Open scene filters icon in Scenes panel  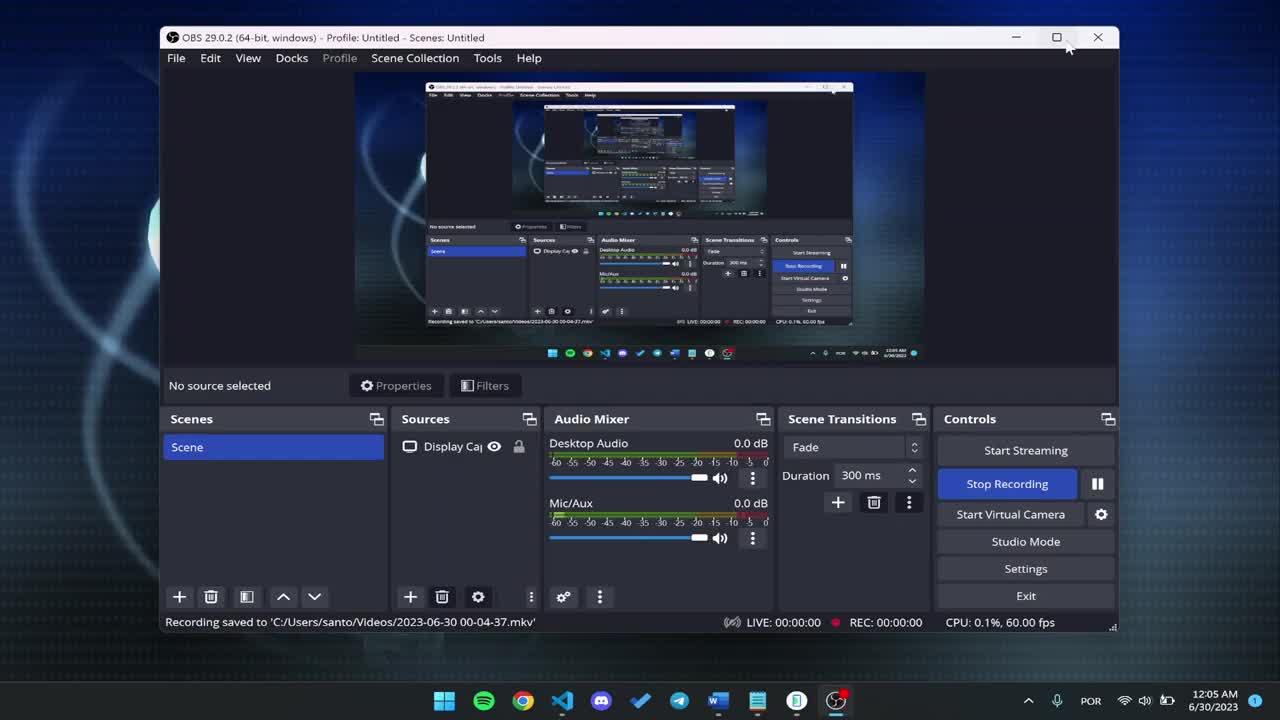point(246,597)
